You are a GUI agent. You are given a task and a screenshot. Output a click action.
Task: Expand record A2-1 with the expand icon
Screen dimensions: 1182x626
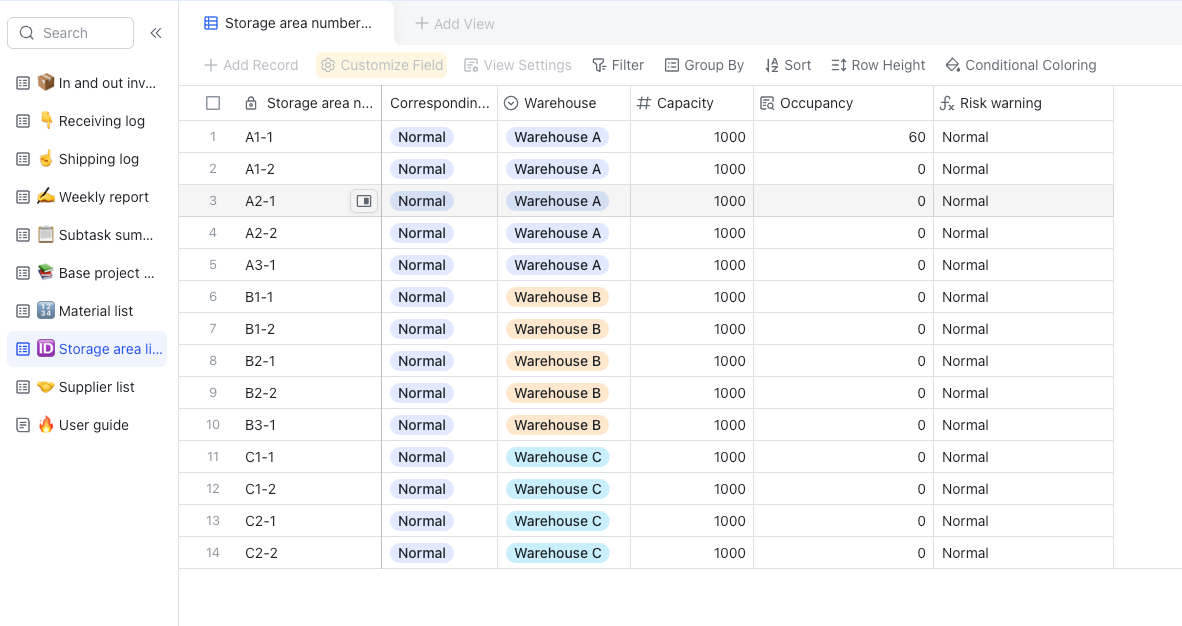pyautogui.click(x=364, y=201)
